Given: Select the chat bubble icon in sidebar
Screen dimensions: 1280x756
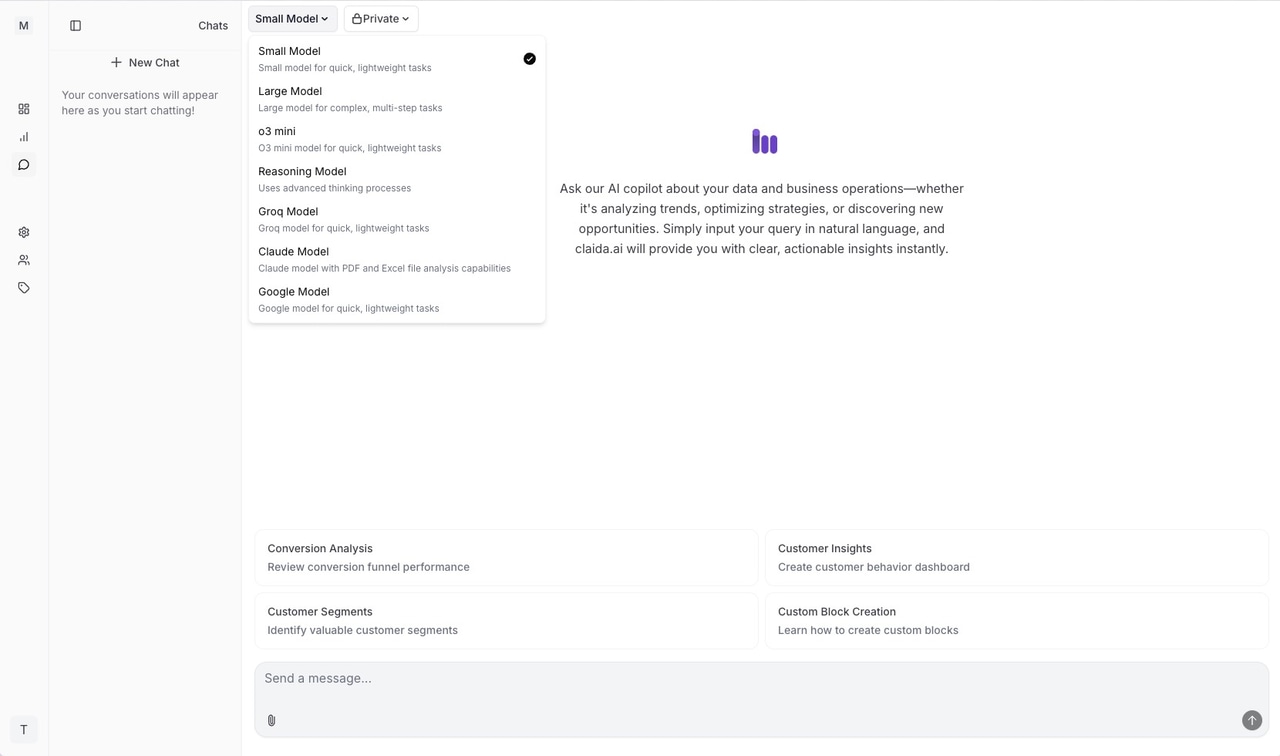Looking at the screenshot, I should coord(24,165).
